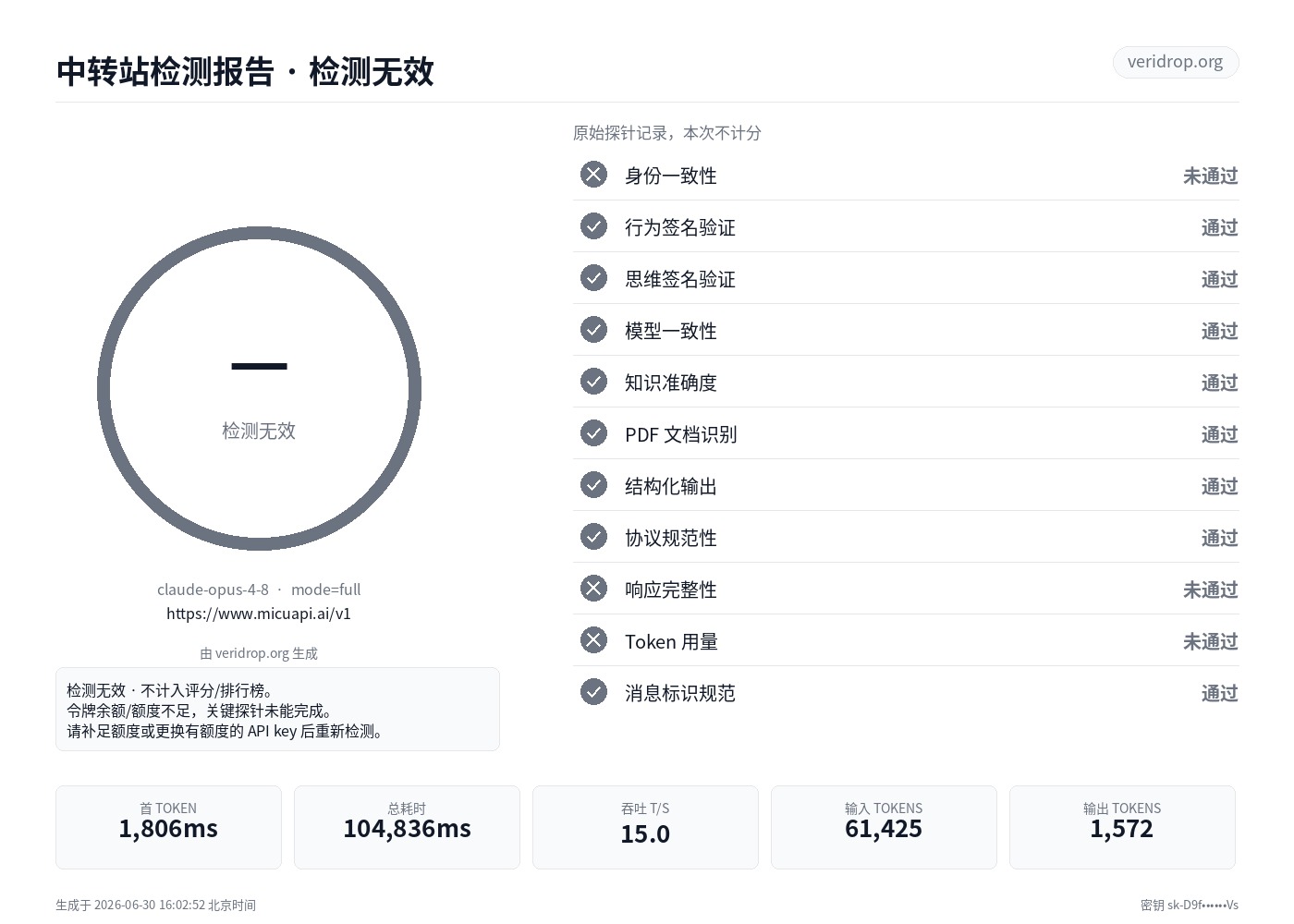Click the circular 检测无效 score ring

click(x=259, y=389)
